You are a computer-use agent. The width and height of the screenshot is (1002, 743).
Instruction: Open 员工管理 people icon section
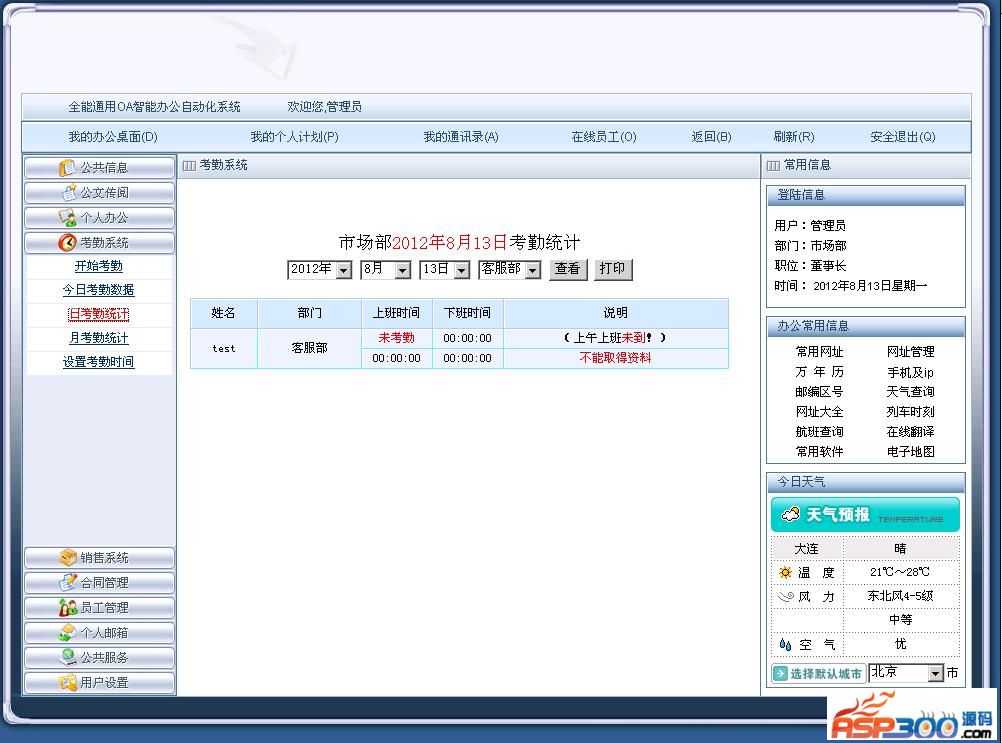tap(99, 608)
